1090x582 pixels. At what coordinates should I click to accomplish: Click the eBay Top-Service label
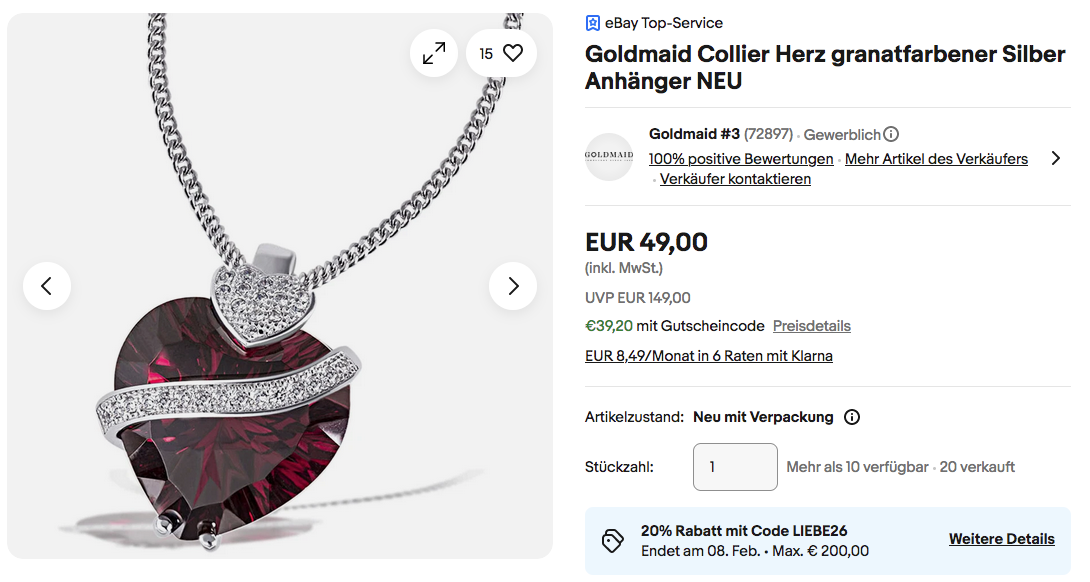pyautogui.click(x=664, y=23)
